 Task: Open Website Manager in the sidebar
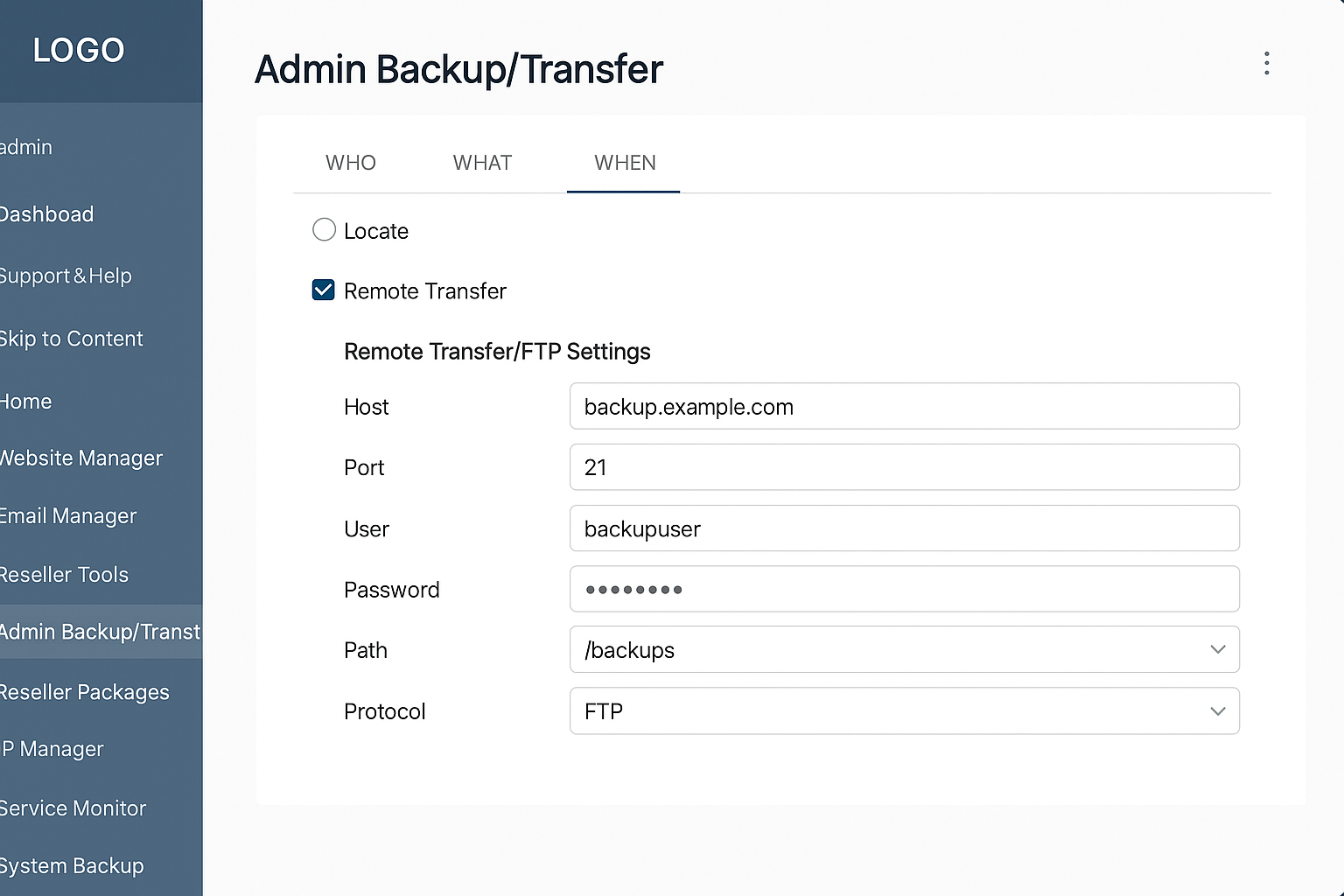(x=81, y=458)
